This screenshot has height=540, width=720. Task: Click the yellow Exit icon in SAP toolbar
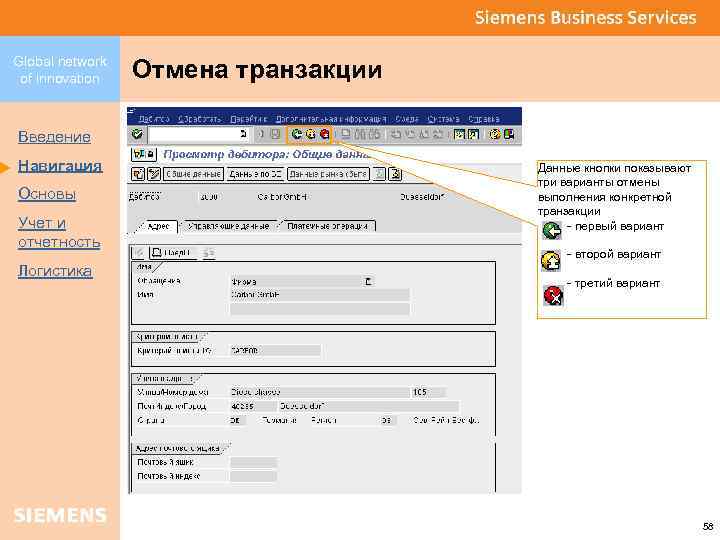(310, 135)
